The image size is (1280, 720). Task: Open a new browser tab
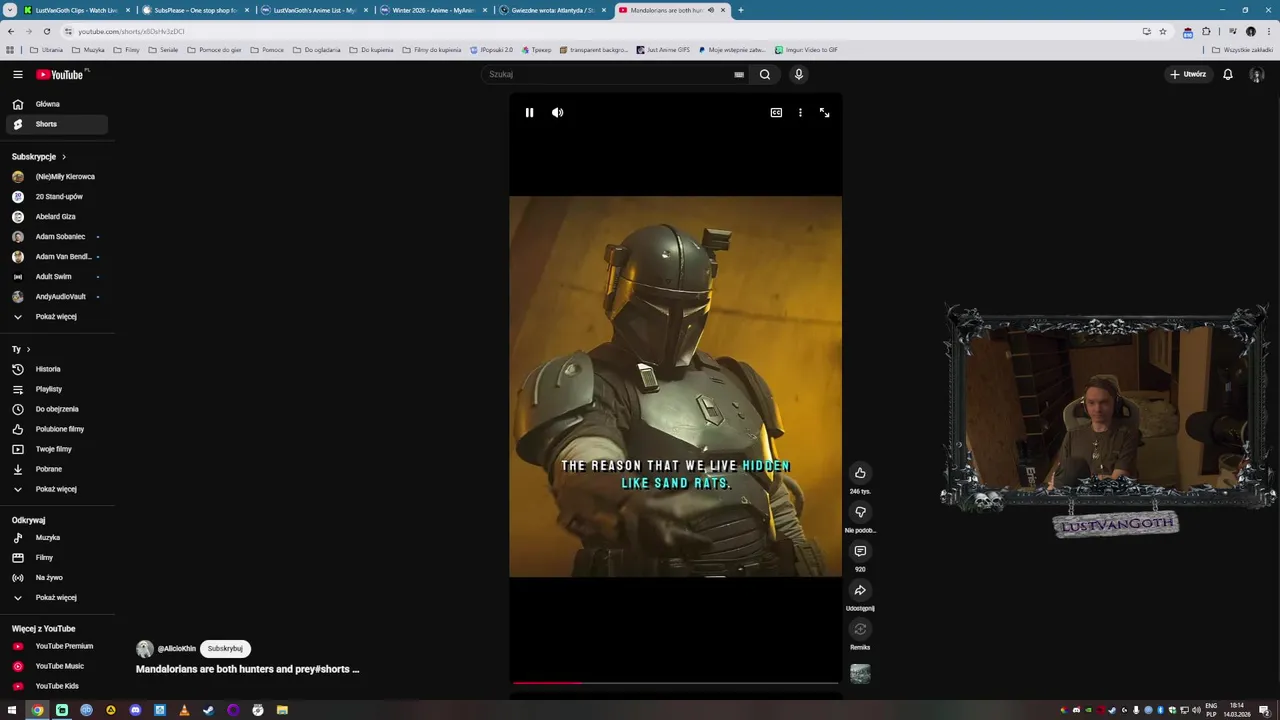click(740, 10)
